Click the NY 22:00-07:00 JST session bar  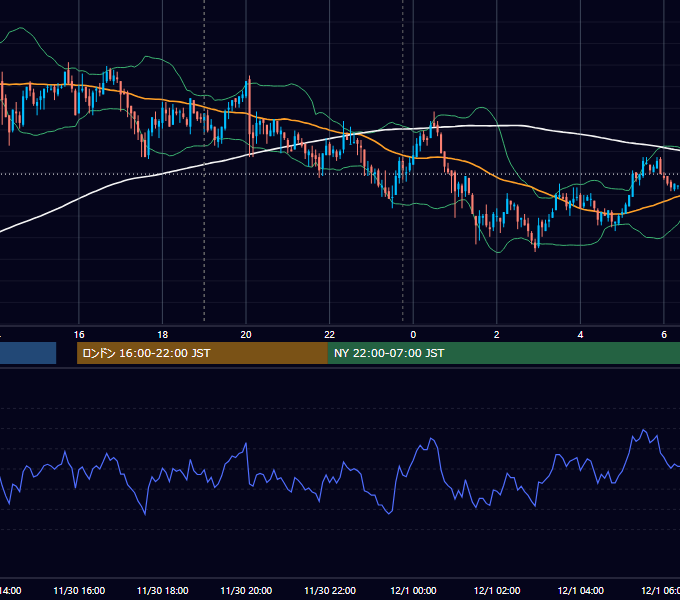coord(503,353)
